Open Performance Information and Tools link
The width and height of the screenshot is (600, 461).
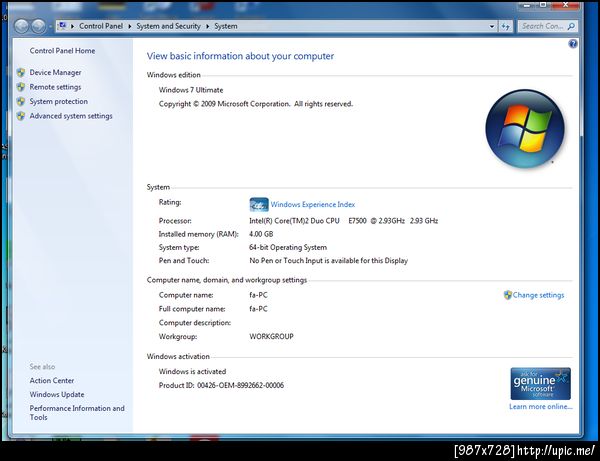coord(77,413)
